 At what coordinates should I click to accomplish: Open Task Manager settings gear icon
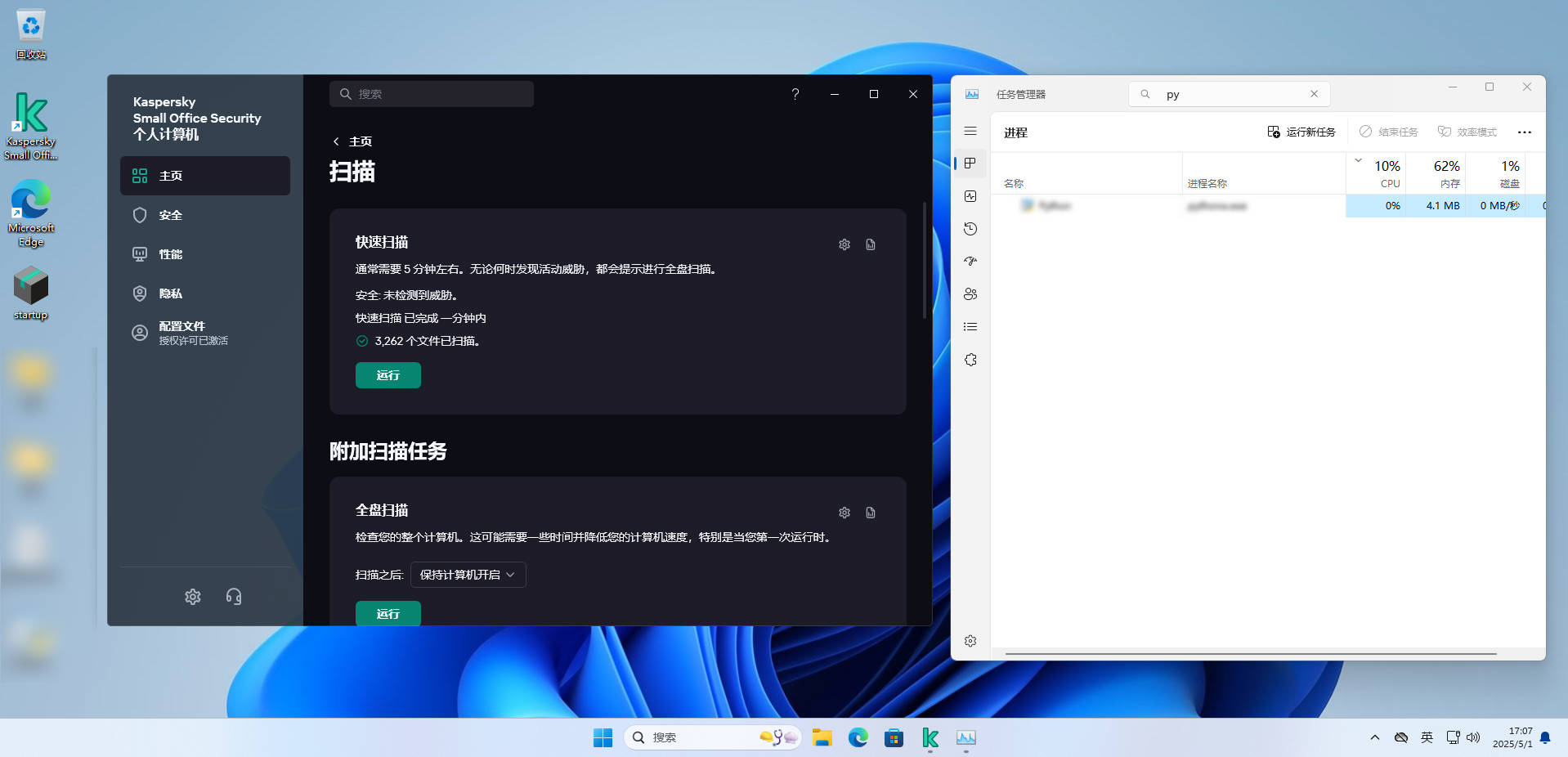970,641
